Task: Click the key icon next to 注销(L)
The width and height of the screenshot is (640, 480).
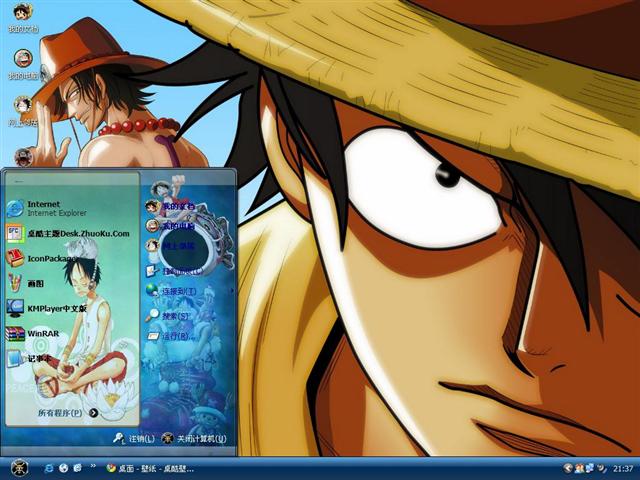Action: pyautogui.click(x=119, y=438)
